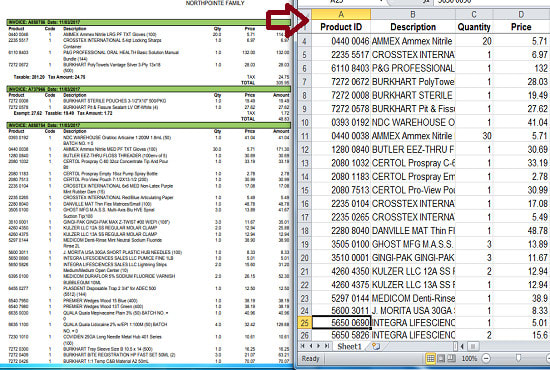Select the P&G PROFESSIONAL description cell
This screenshot has width=550, height=370.
pos(413,68)
